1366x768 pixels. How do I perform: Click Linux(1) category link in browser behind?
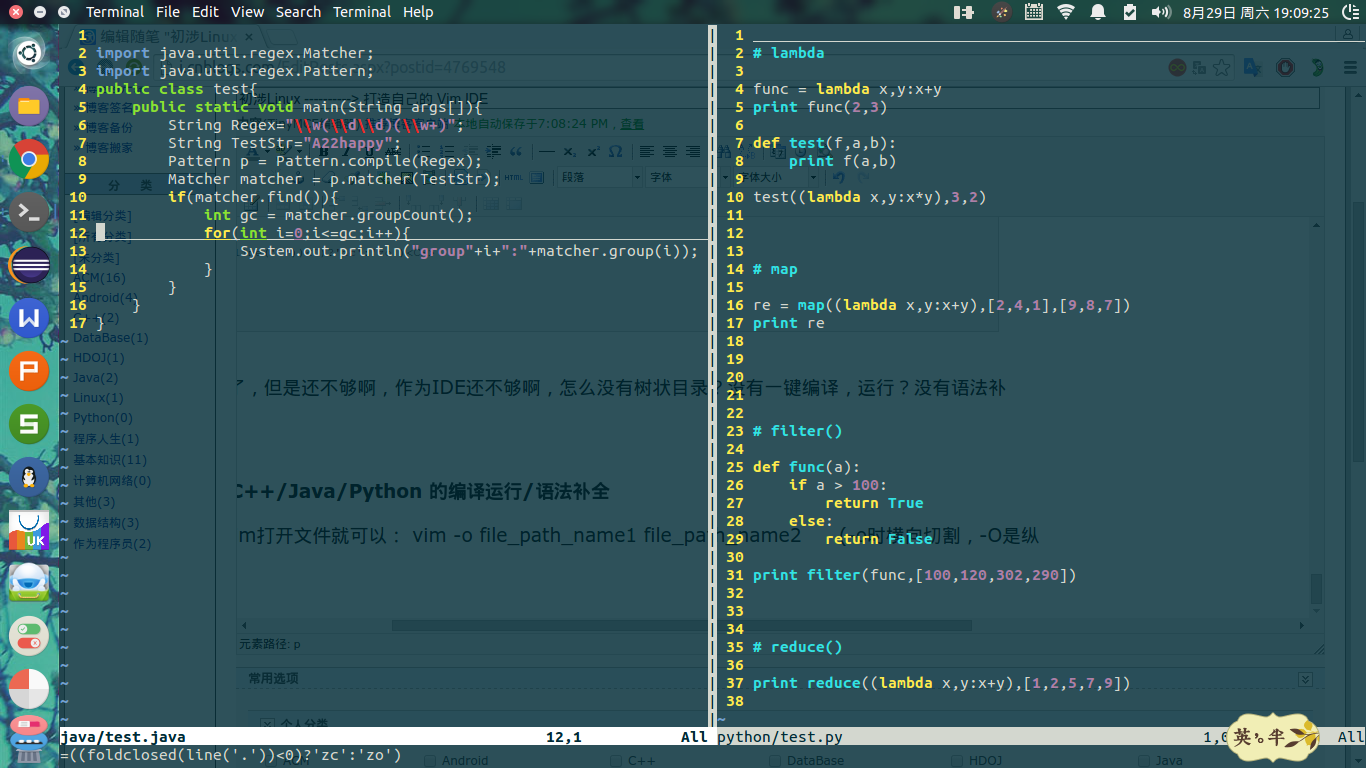pyautogui.click(x=98, y=398)
